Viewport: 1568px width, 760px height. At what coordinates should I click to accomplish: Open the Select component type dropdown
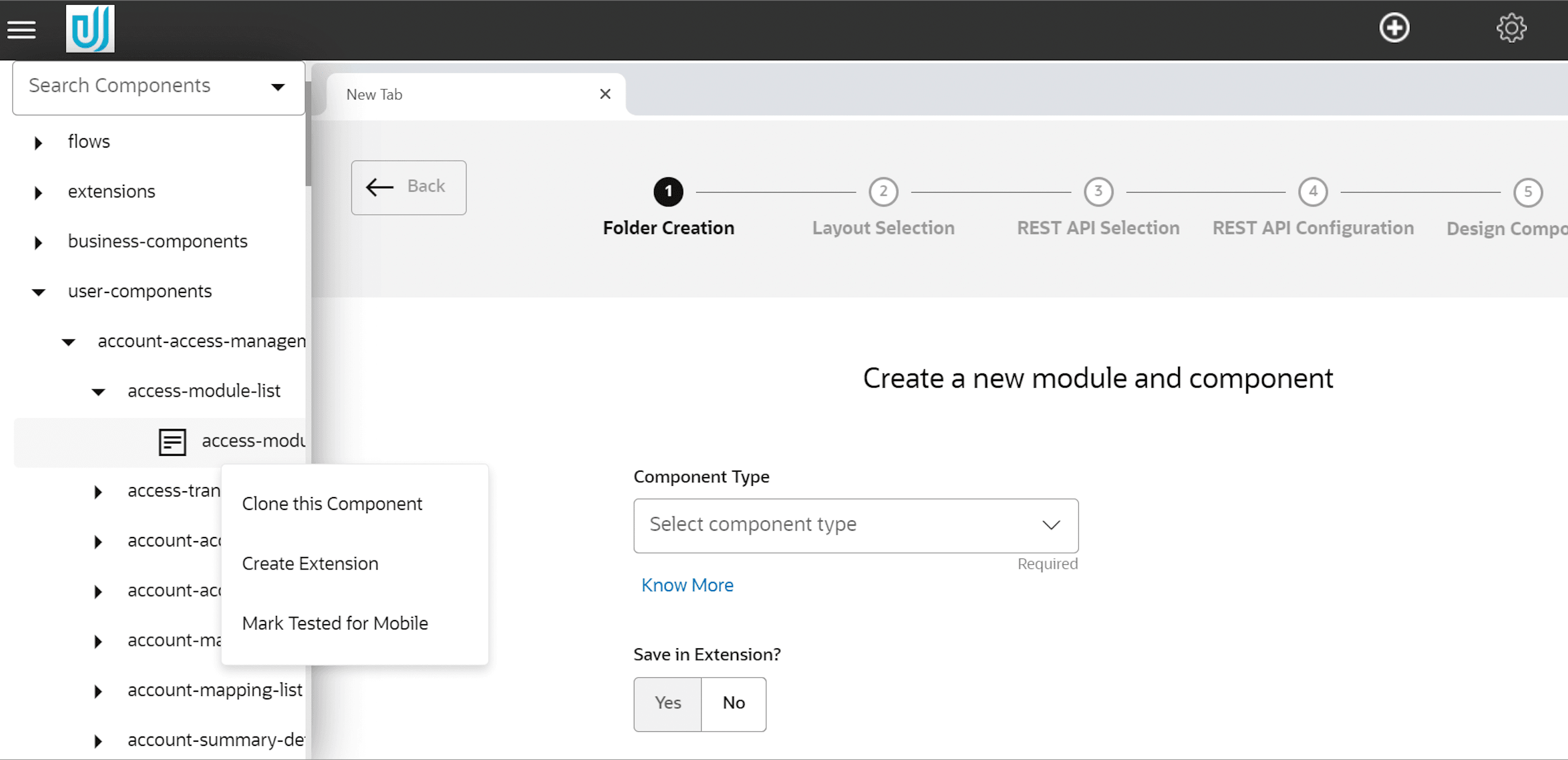point(855,525)
